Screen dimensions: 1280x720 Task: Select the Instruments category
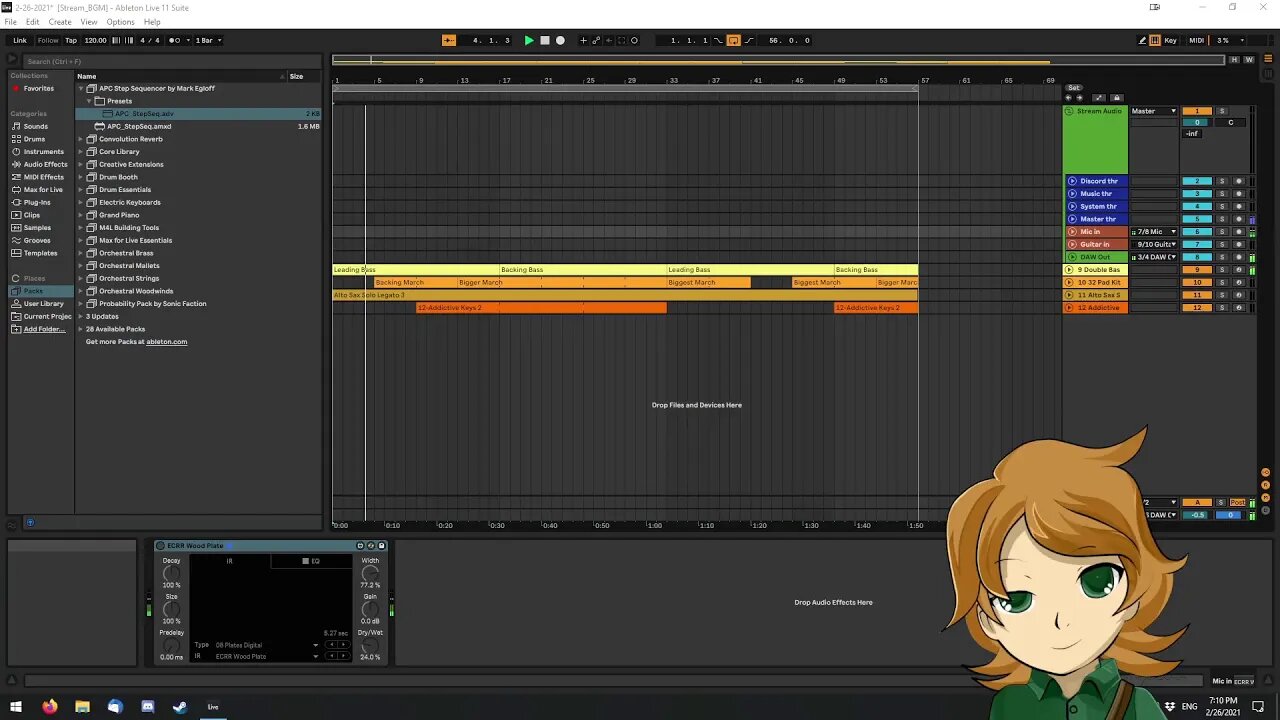point(43,152)
